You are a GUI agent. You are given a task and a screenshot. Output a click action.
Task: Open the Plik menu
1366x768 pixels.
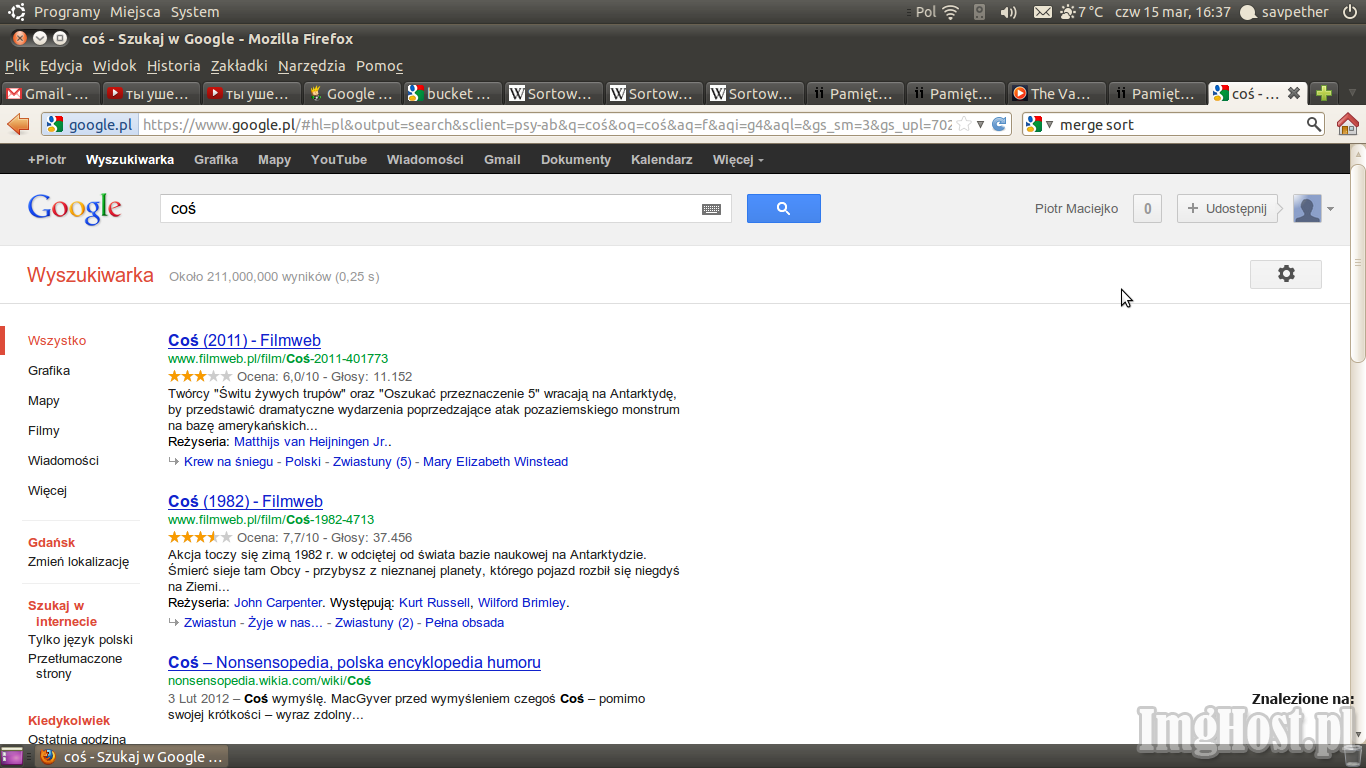[x=17, y=66]
